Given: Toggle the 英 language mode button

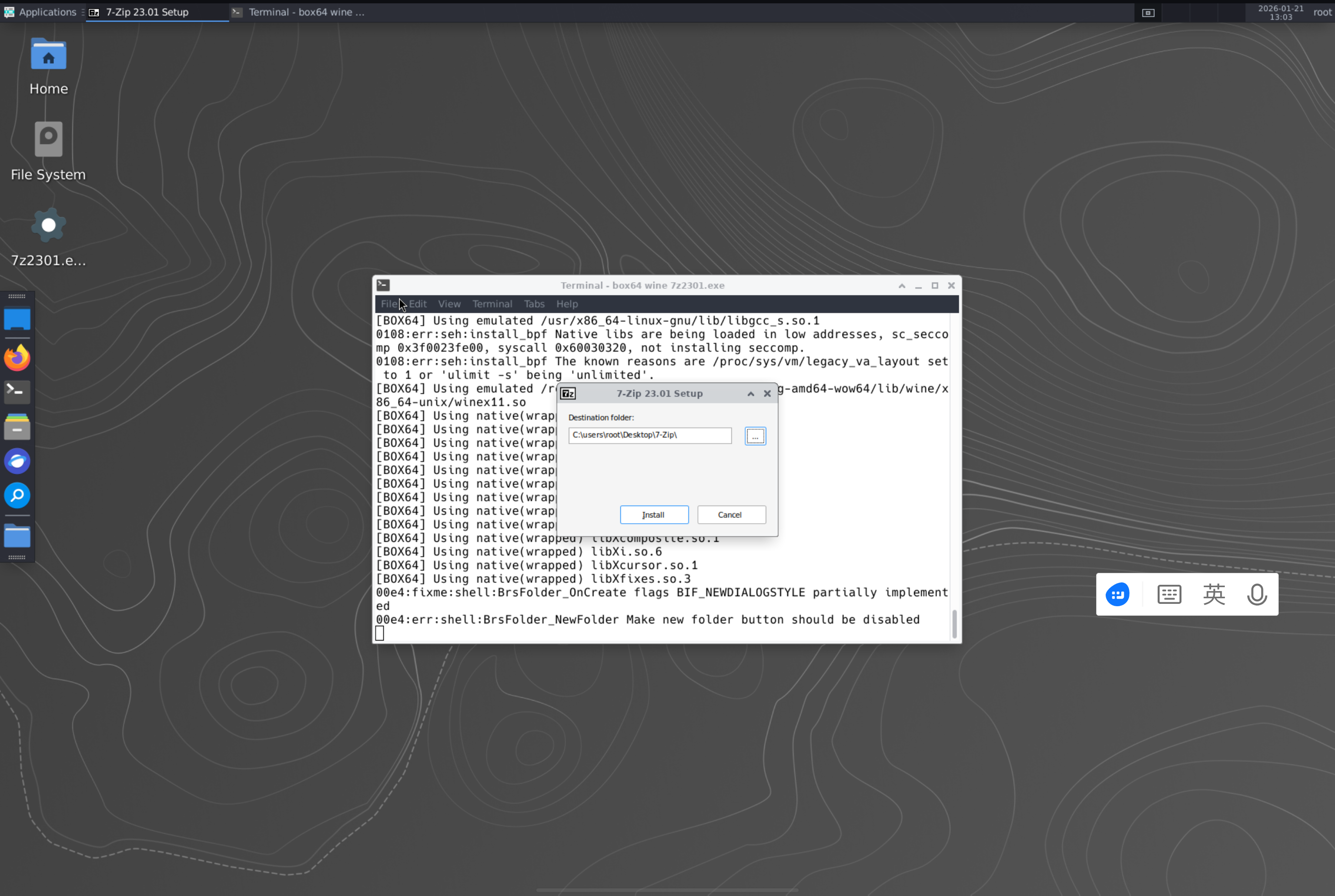Looking at the screenshot, I should tap(1213, 595).
